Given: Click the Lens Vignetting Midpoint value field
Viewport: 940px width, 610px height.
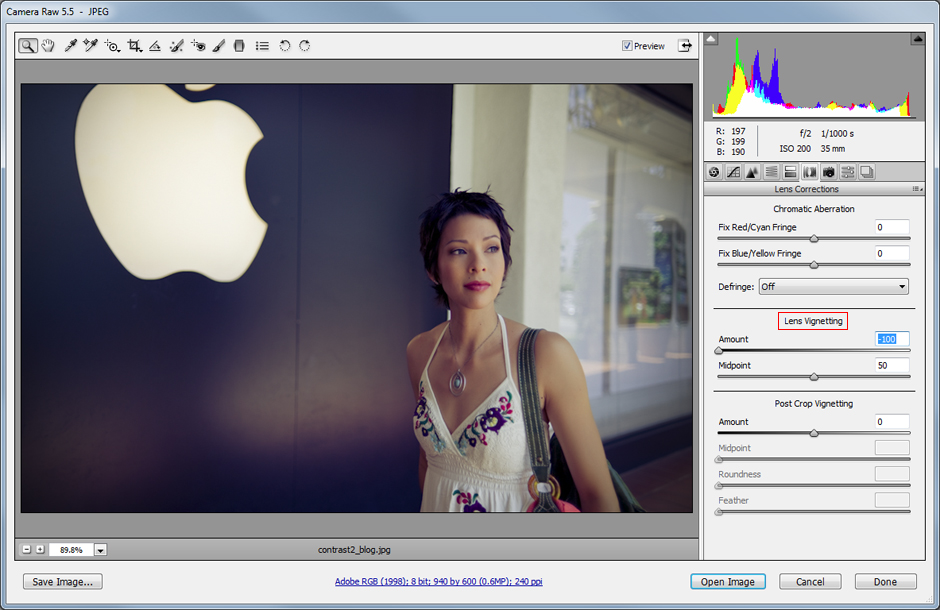Looking at the screenshot, I should (x=892, y=366).
